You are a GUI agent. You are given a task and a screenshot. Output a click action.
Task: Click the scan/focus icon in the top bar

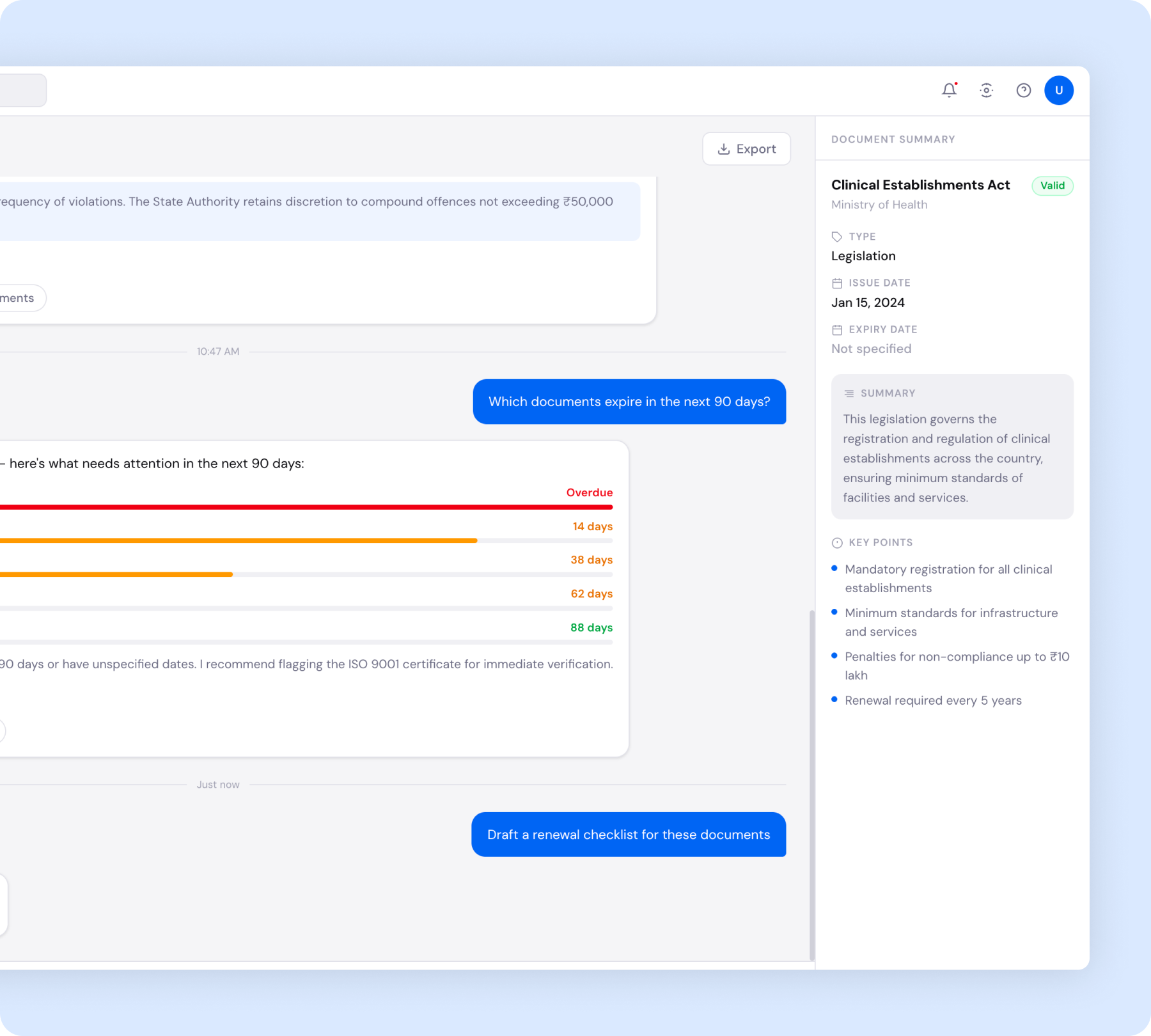tap(986, 90)
